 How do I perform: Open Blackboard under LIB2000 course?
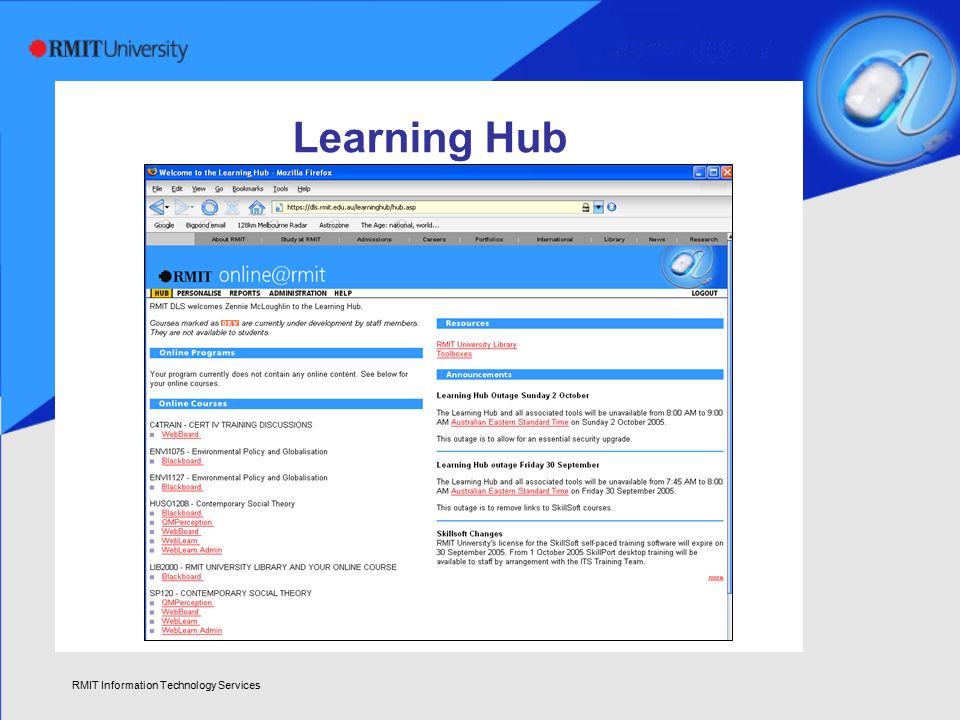pyautogui.click(x=182, y=577)
